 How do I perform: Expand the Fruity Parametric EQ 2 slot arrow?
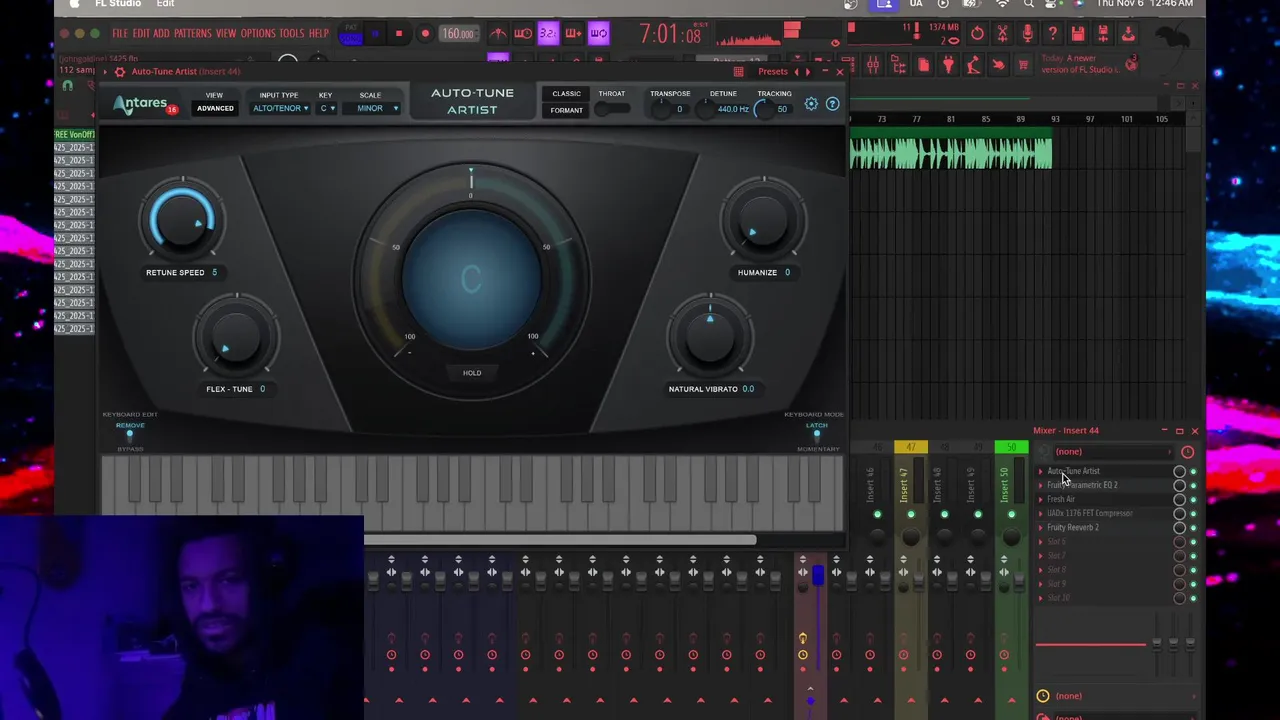coord(1040,486)
